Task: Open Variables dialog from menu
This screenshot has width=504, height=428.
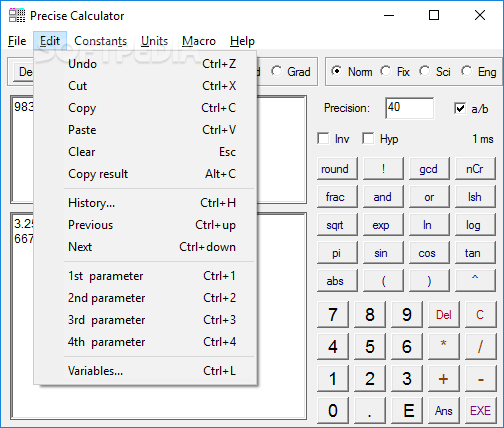Action: pos(145,371)
